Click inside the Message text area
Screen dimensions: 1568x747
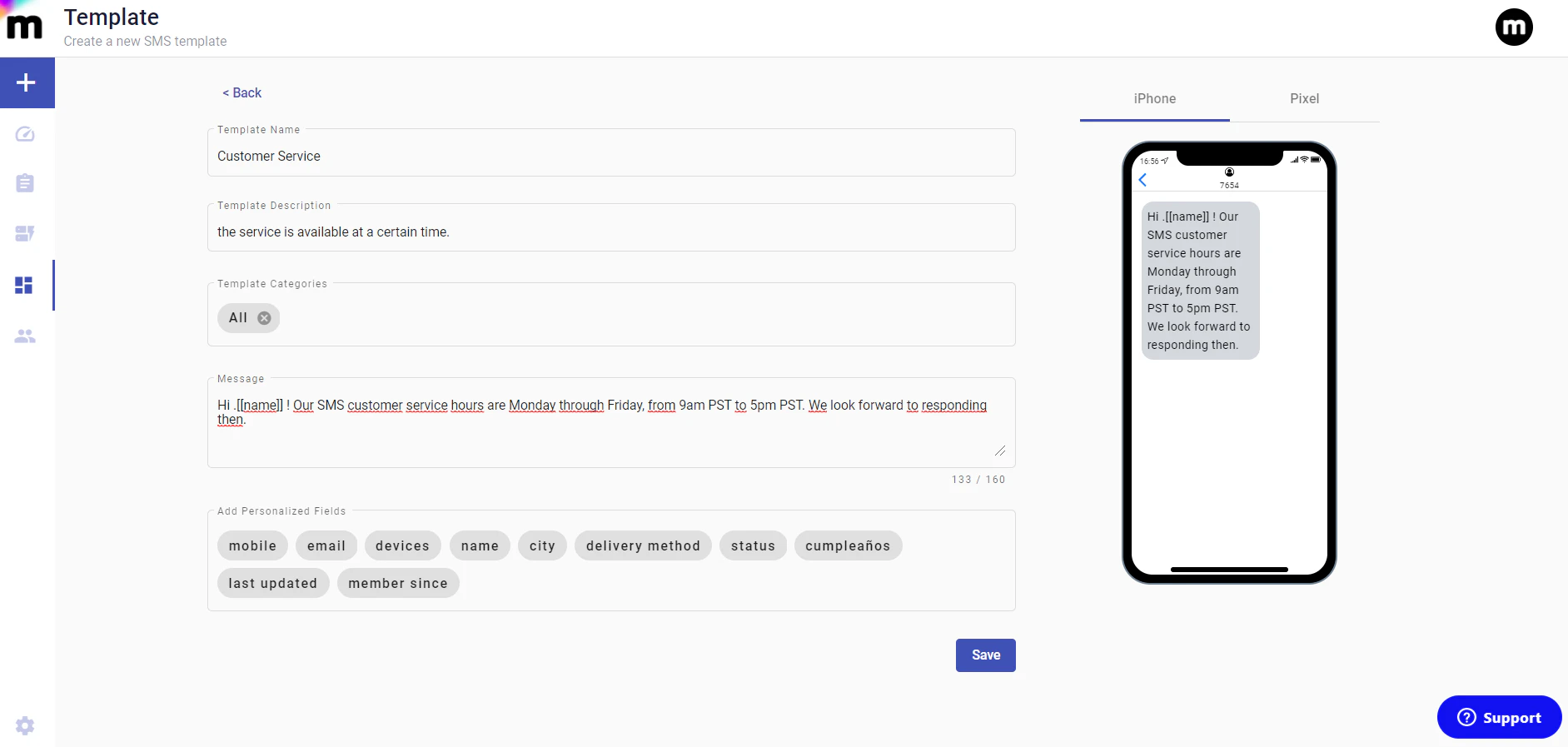click(611, 425)
